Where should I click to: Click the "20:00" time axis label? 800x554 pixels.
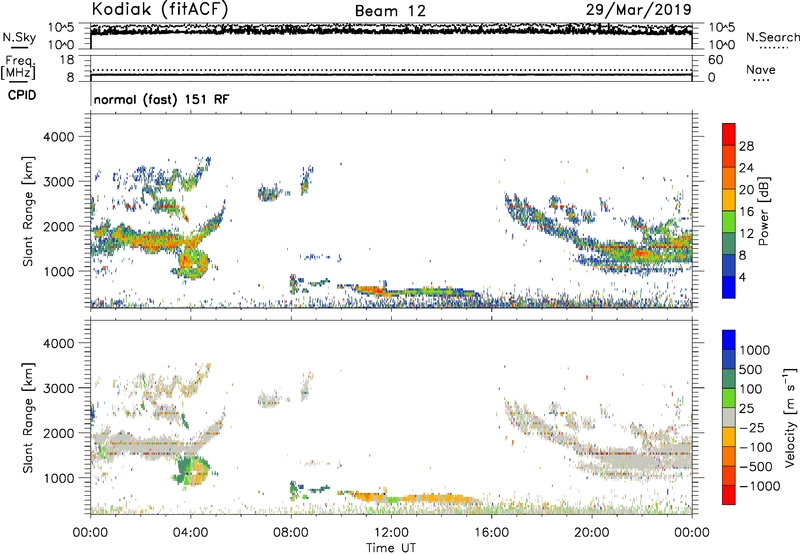[591, 533]
